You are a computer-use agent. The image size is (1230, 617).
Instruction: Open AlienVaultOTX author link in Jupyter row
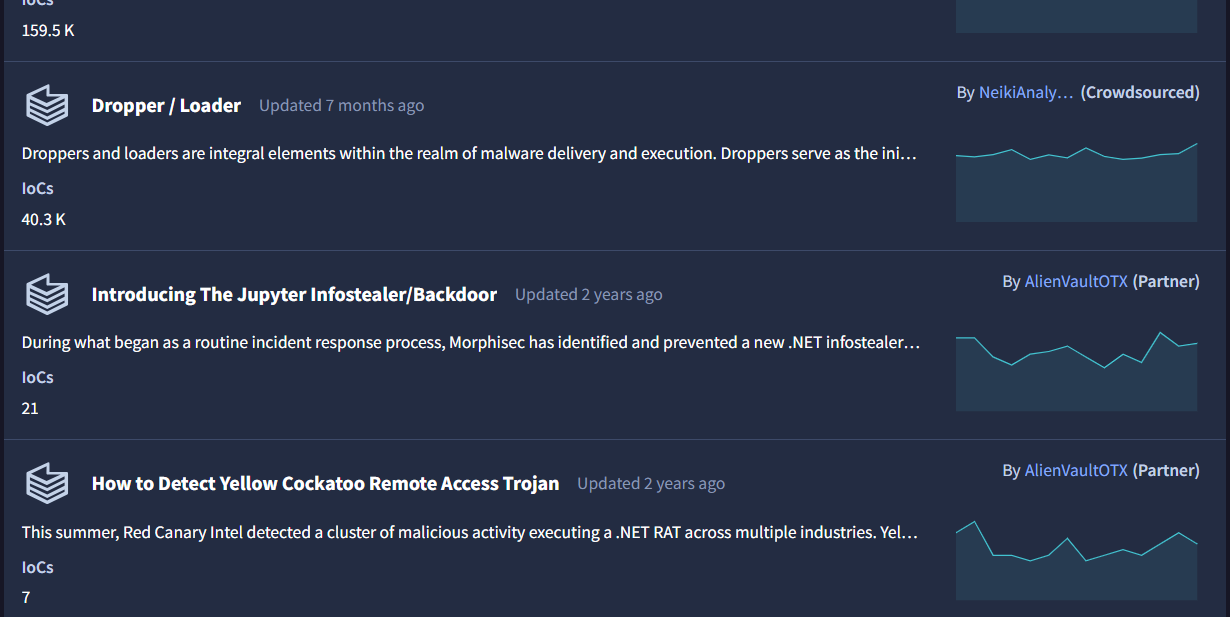pos(1076,281)
